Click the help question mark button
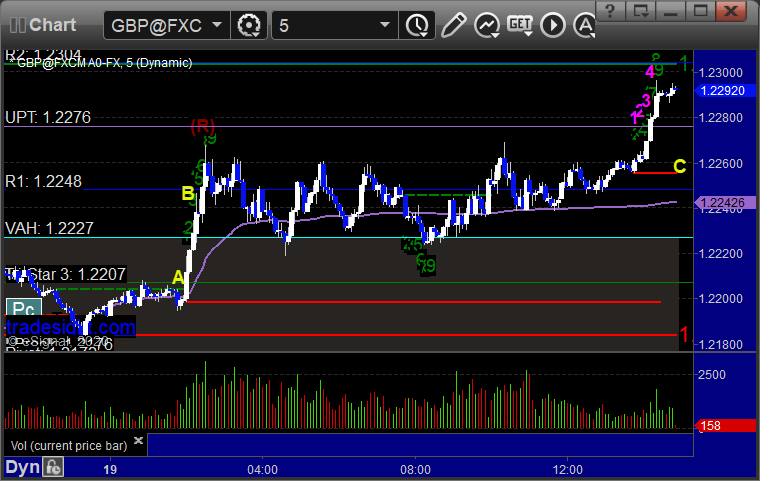The height and width of the screenshot is (481, 760). point(610,10)
